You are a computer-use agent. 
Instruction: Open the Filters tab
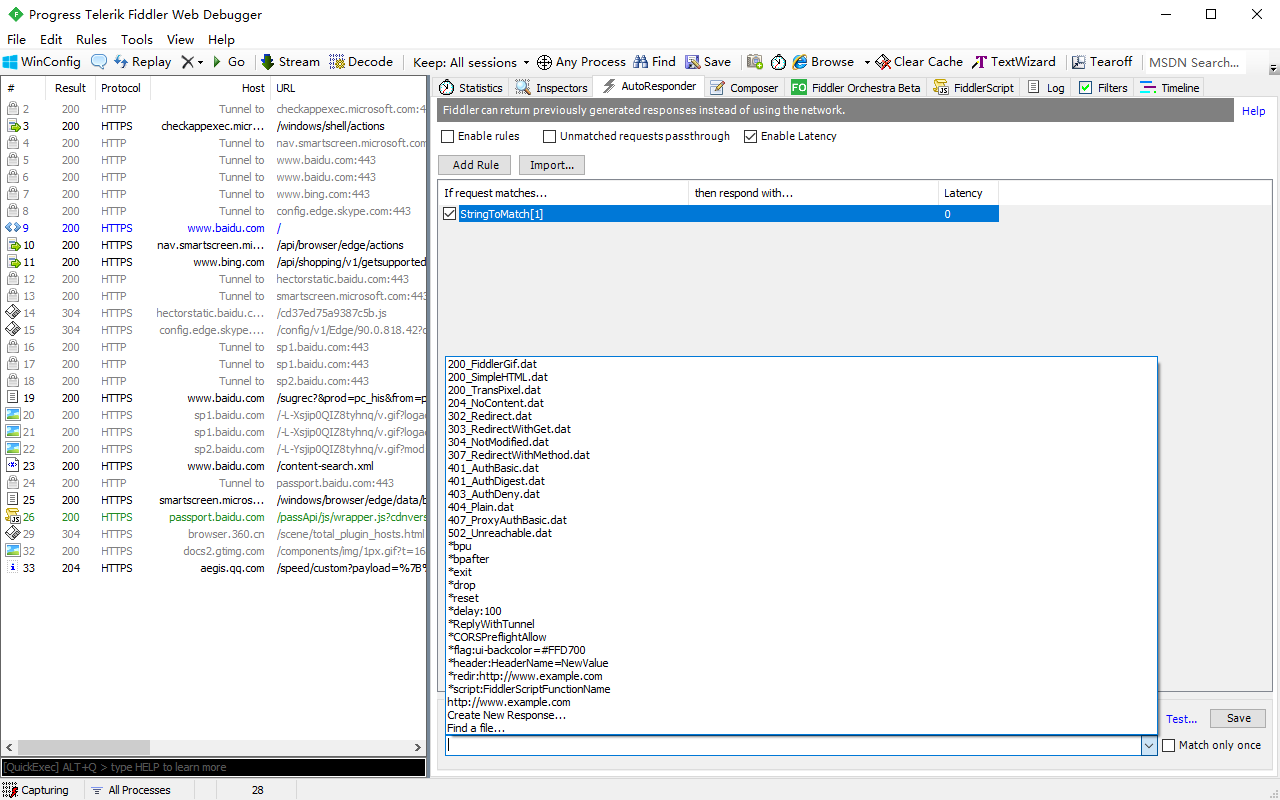(x=1103, y=88)
